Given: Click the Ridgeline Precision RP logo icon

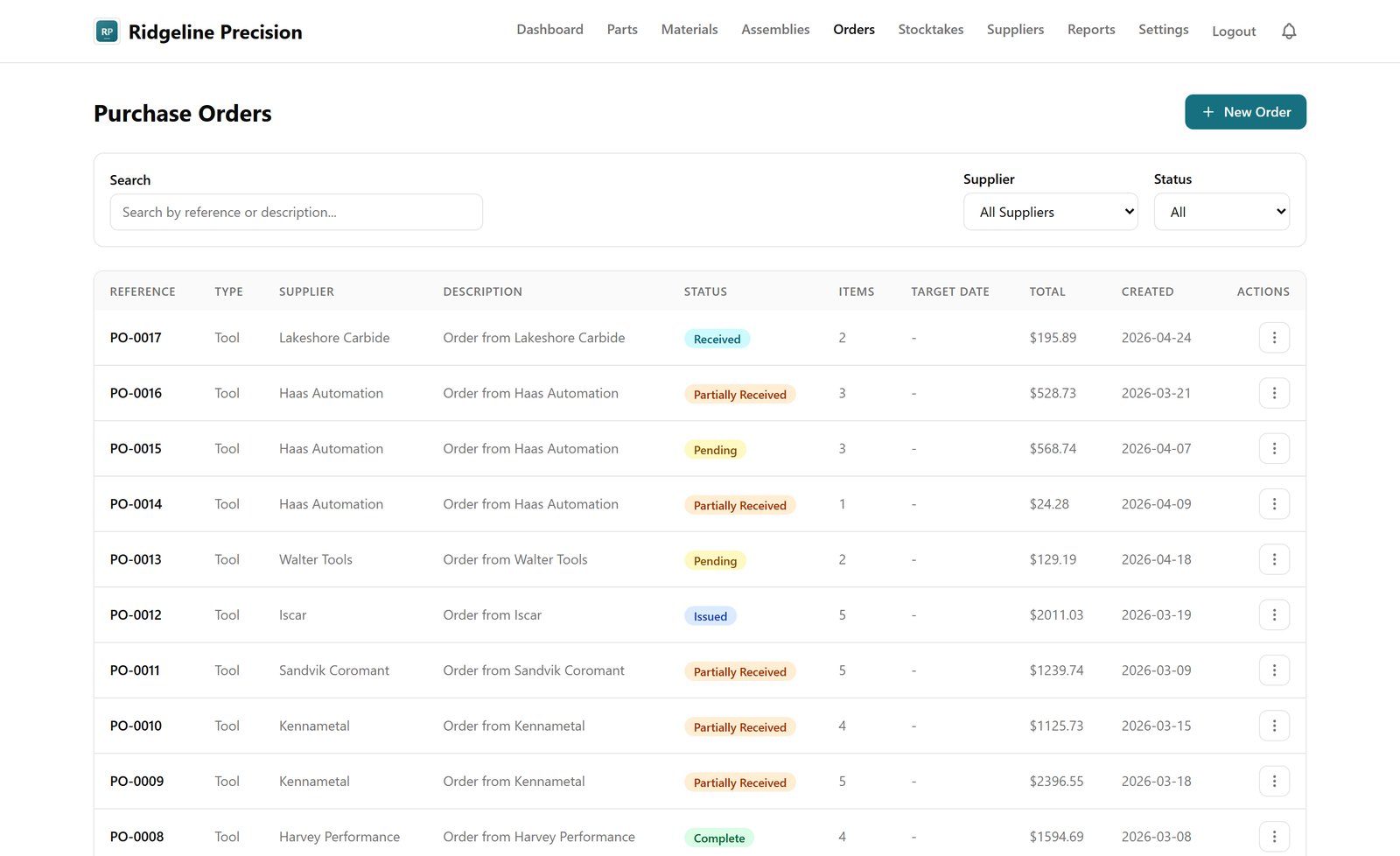Looking at the screenshot, I should coord(107,32).
